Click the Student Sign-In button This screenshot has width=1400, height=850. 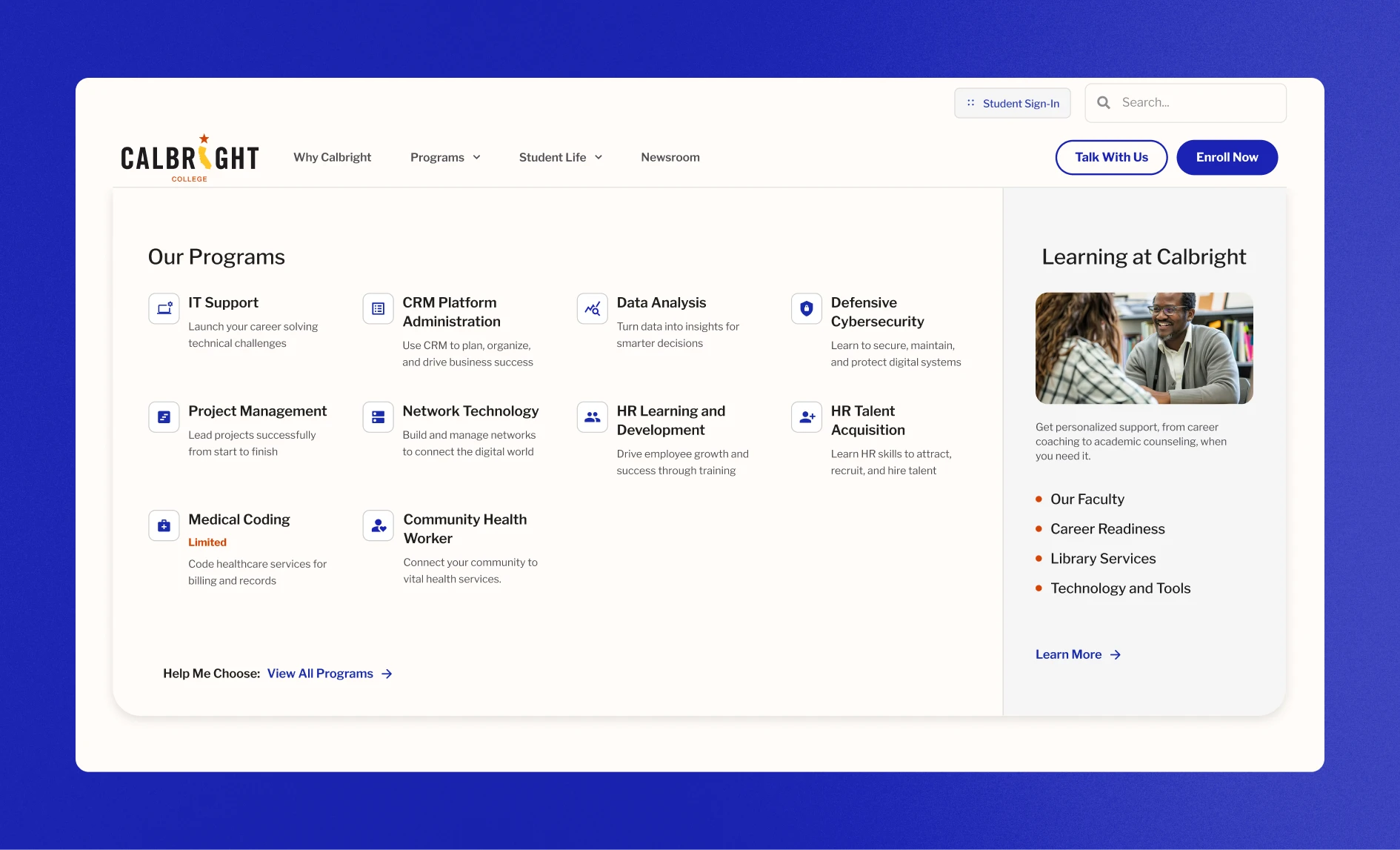1013,103
